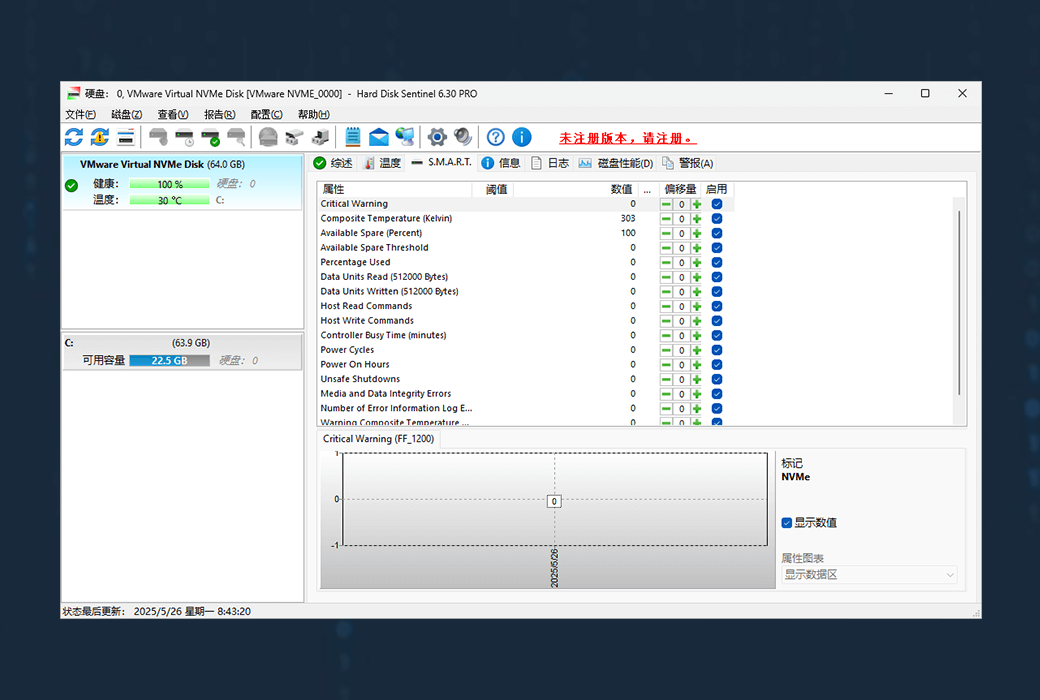Click the plus button for Power Cycles
The image size is (1040, 700).
[x=696, y=350]
